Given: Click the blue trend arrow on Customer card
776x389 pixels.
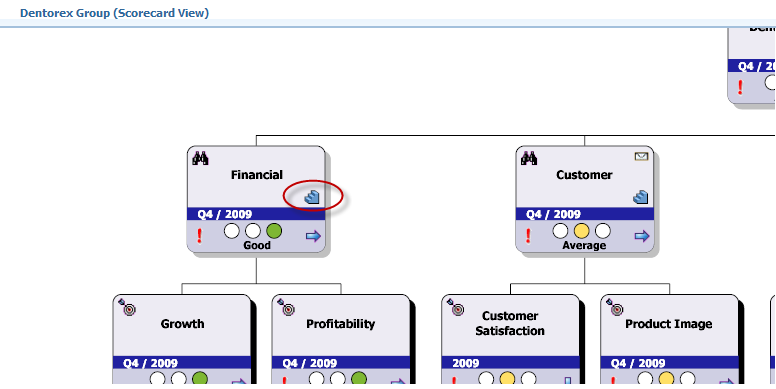Looking at the screenshot, I should (x=642, y=236).
